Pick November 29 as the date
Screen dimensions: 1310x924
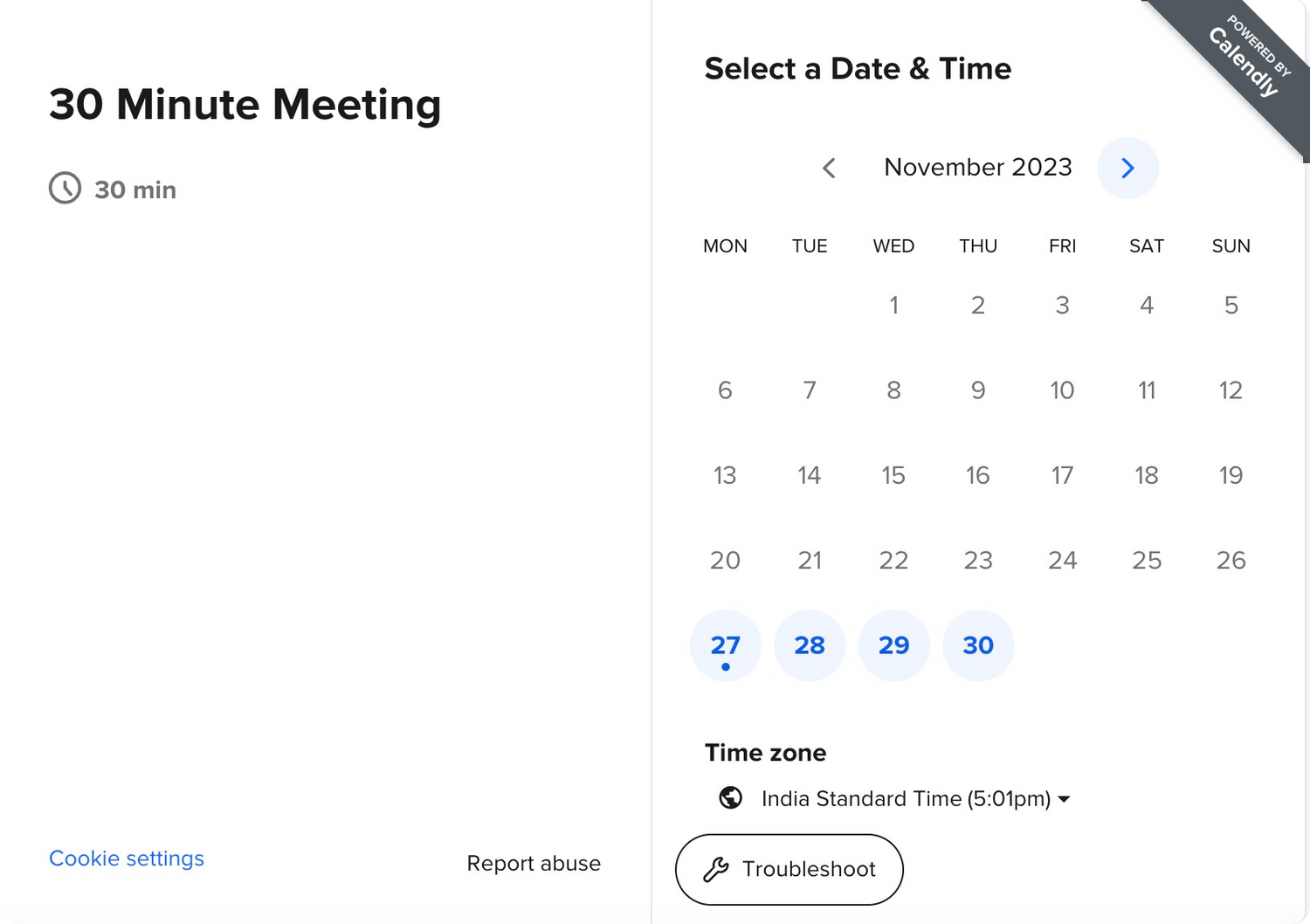893,645
